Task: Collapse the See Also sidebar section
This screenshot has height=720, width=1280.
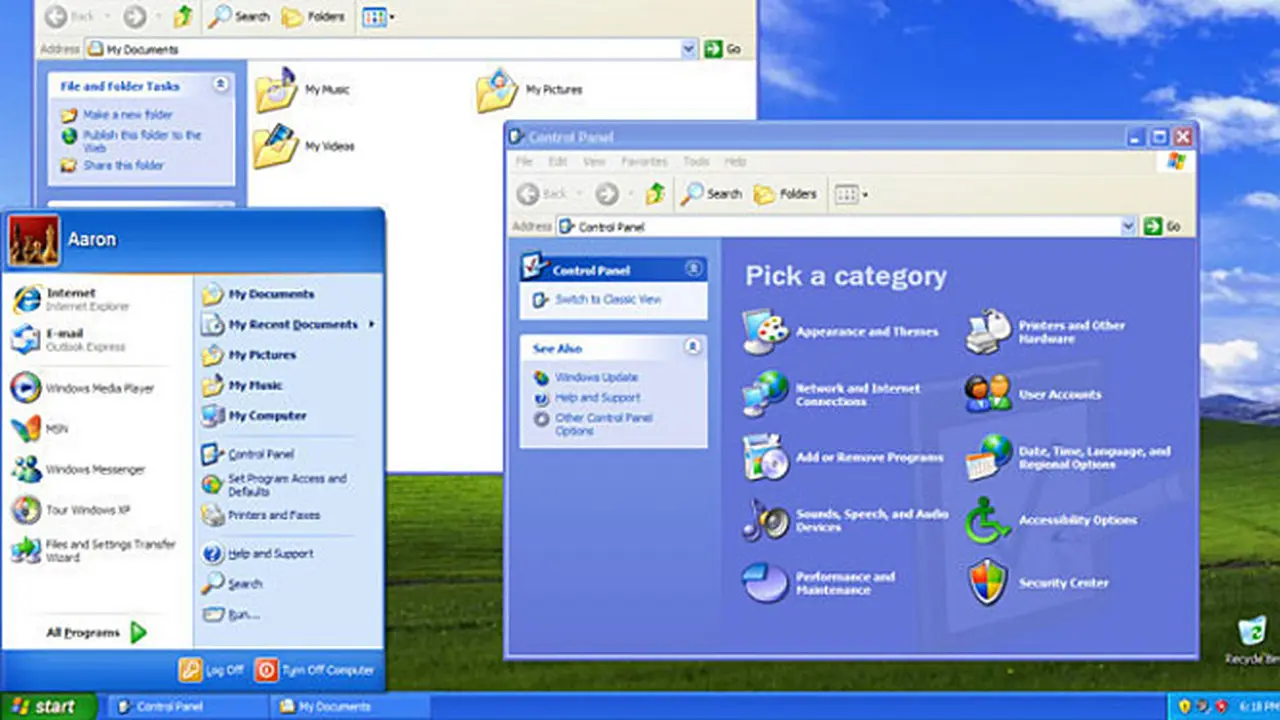Action: pyautogui.click(x=693, y=347)
